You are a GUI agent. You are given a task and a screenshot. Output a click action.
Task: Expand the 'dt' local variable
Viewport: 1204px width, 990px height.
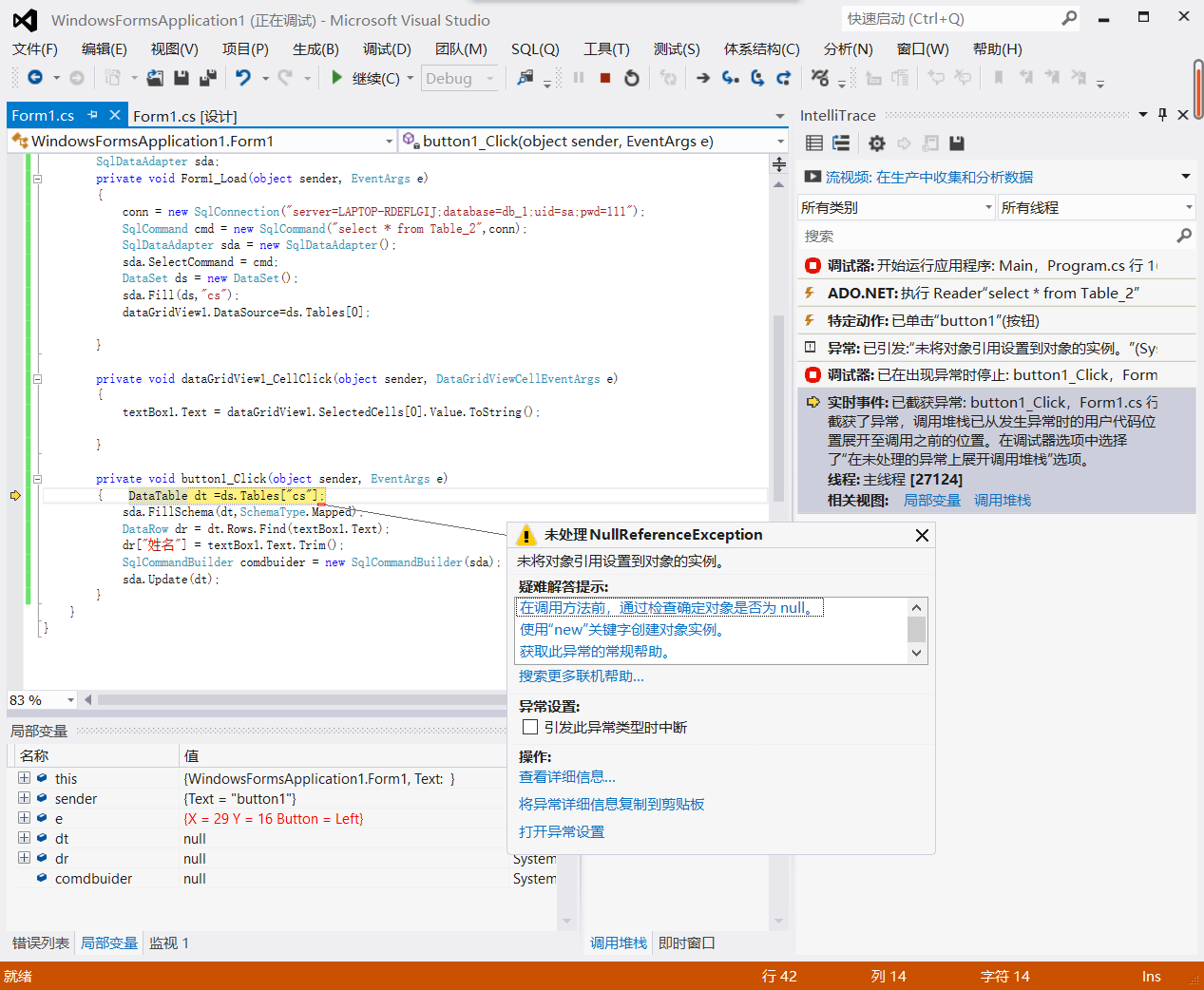24,838
